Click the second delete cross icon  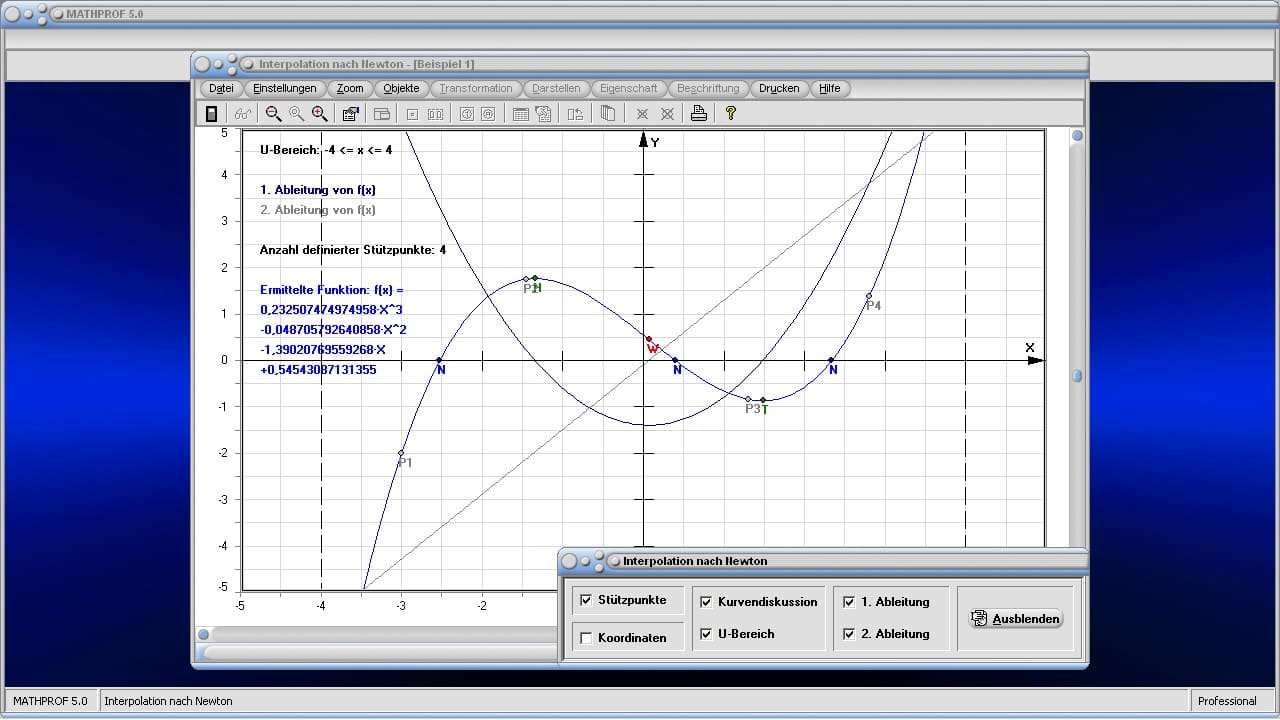click(x=667, y=114)
